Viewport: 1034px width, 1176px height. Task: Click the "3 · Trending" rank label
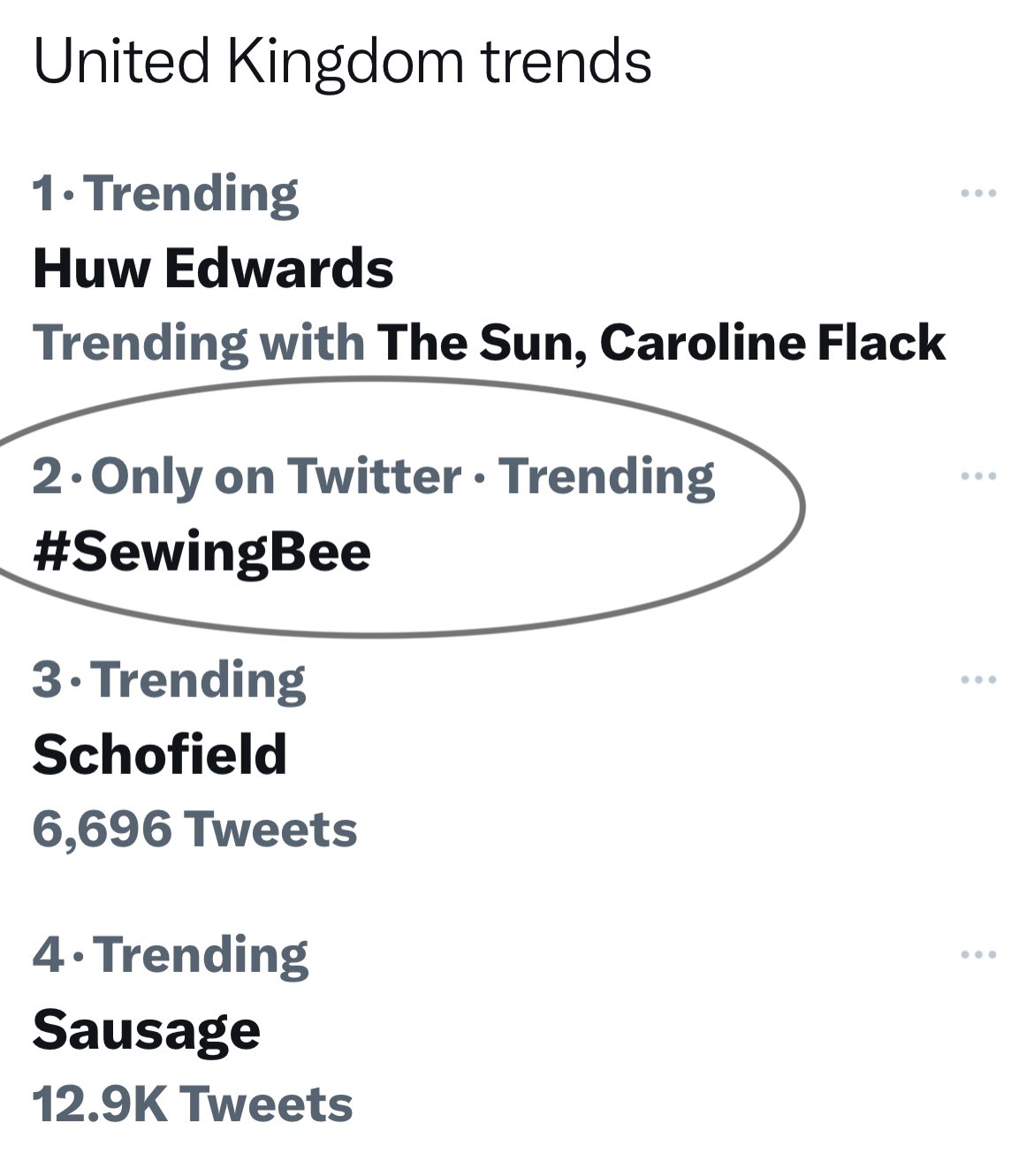[169, 680]
